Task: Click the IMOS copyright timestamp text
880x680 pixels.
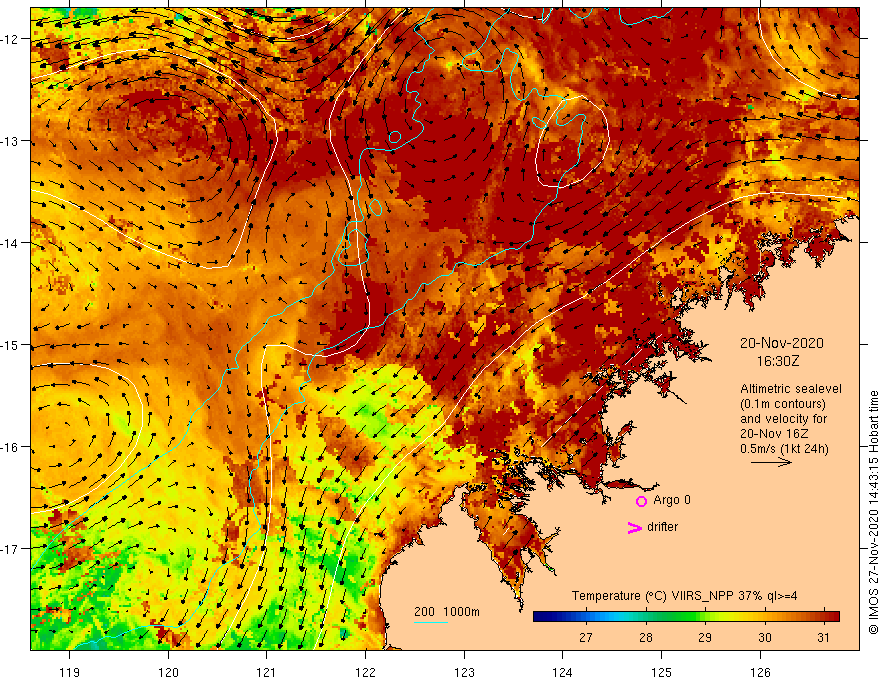Action: coord(873,513)
